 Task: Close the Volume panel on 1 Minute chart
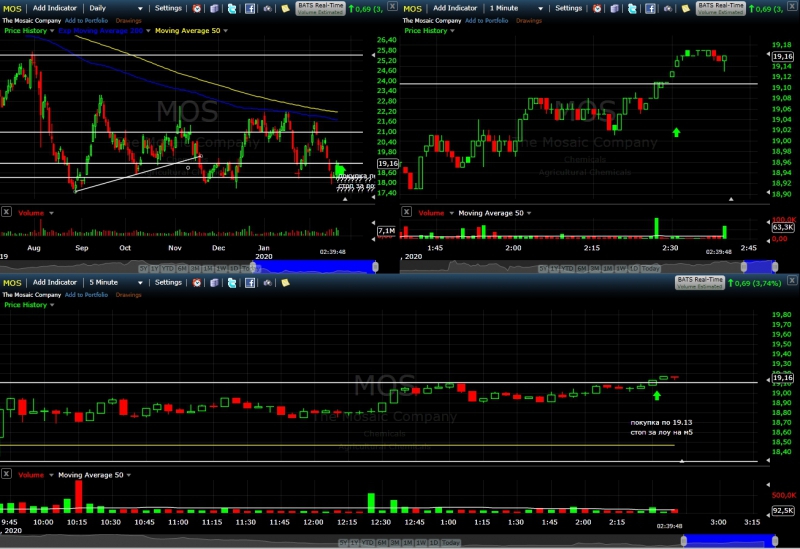click(x=406, y=212)
